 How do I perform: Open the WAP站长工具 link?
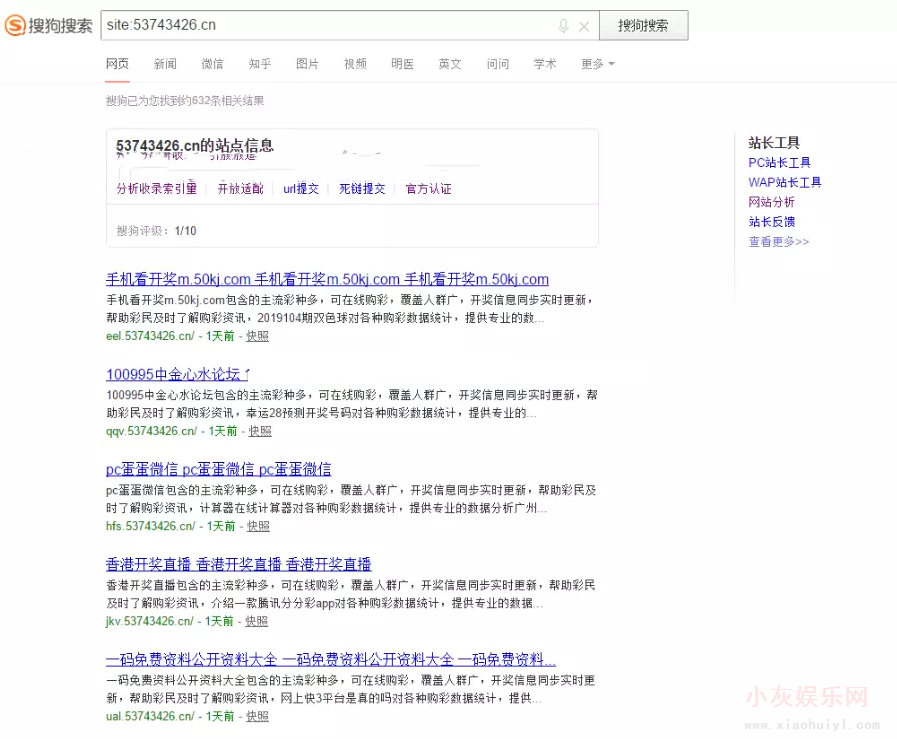(786, 181)
